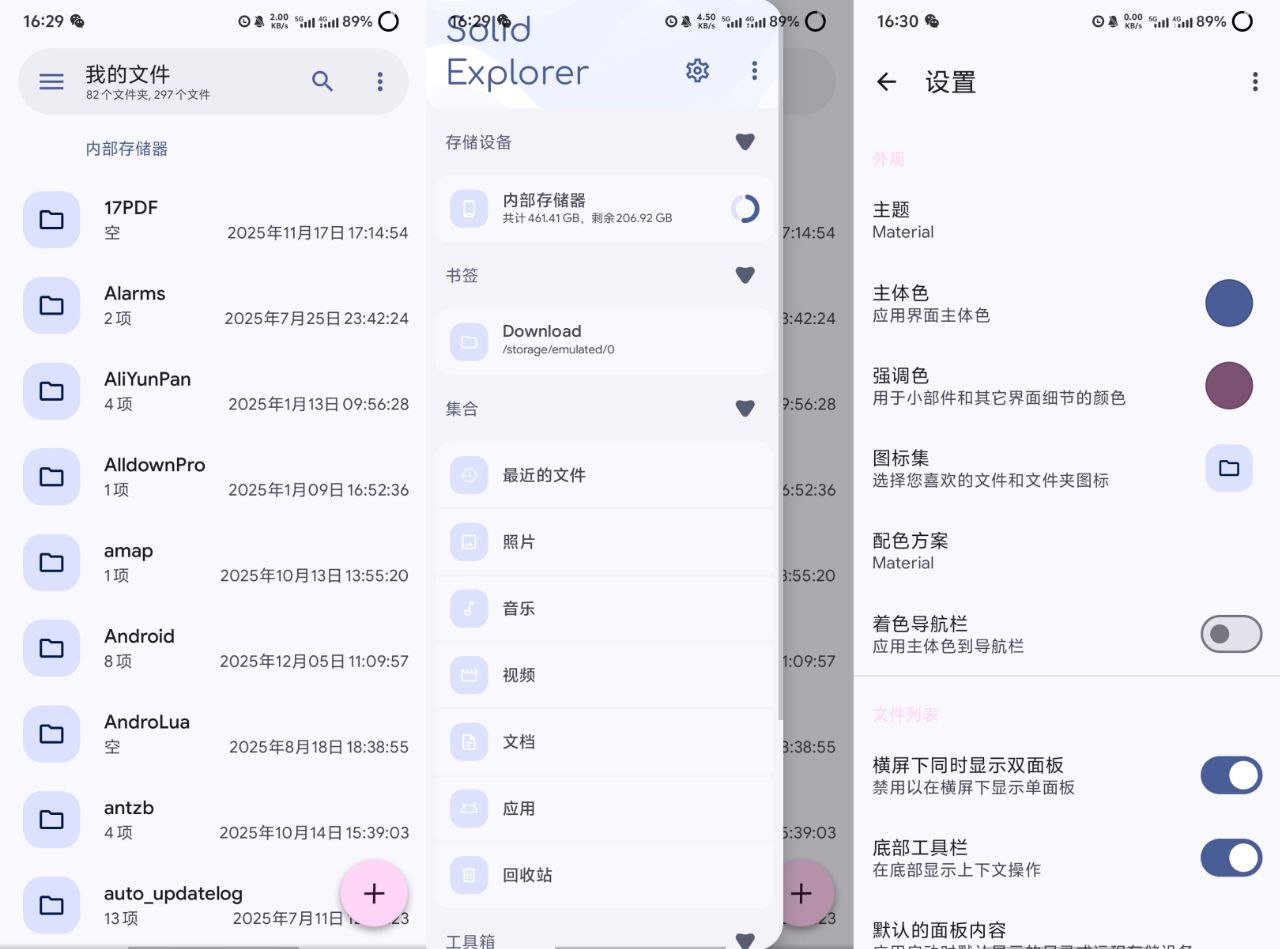This screenshot has height=949, width=1280.
Task: Collapse the 书签 section
Action: (744, 275)
